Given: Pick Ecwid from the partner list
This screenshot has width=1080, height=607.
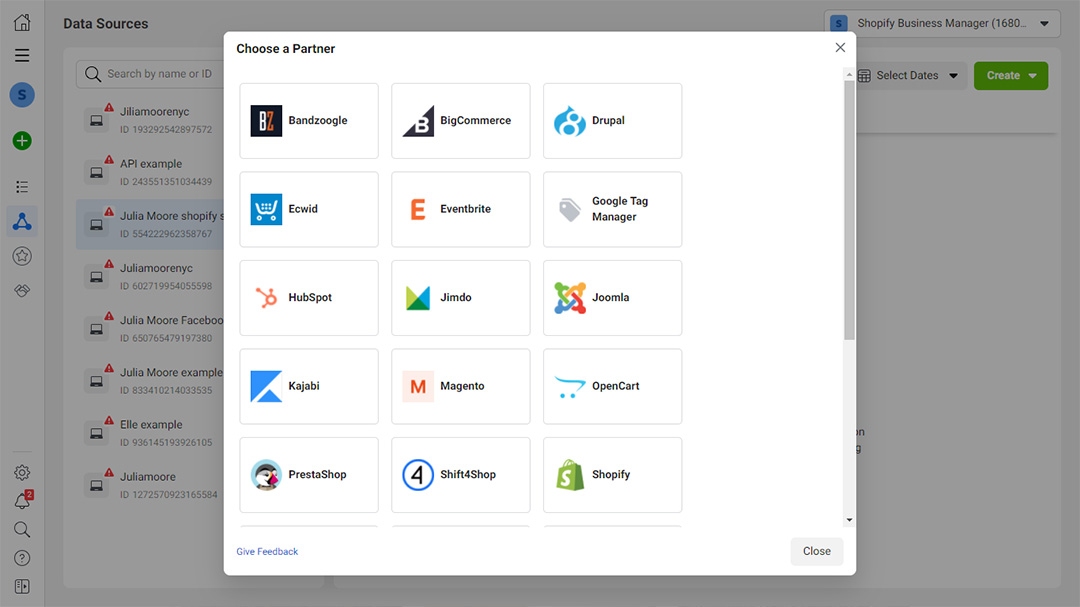Looking at the screenshot, I should coord(309,209).
